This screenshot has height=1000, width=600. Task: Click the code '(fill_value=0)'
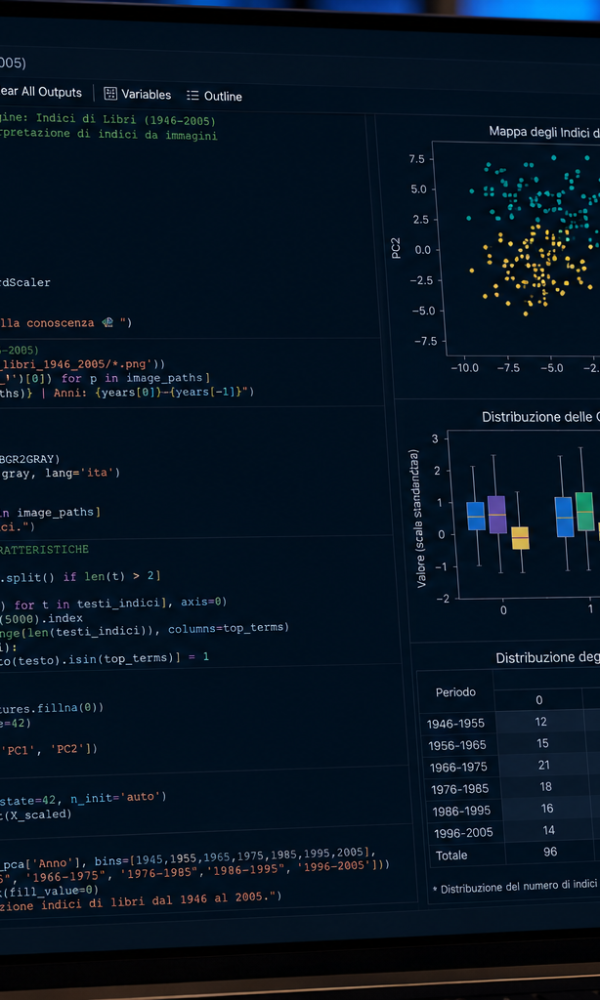pos(50,890)
